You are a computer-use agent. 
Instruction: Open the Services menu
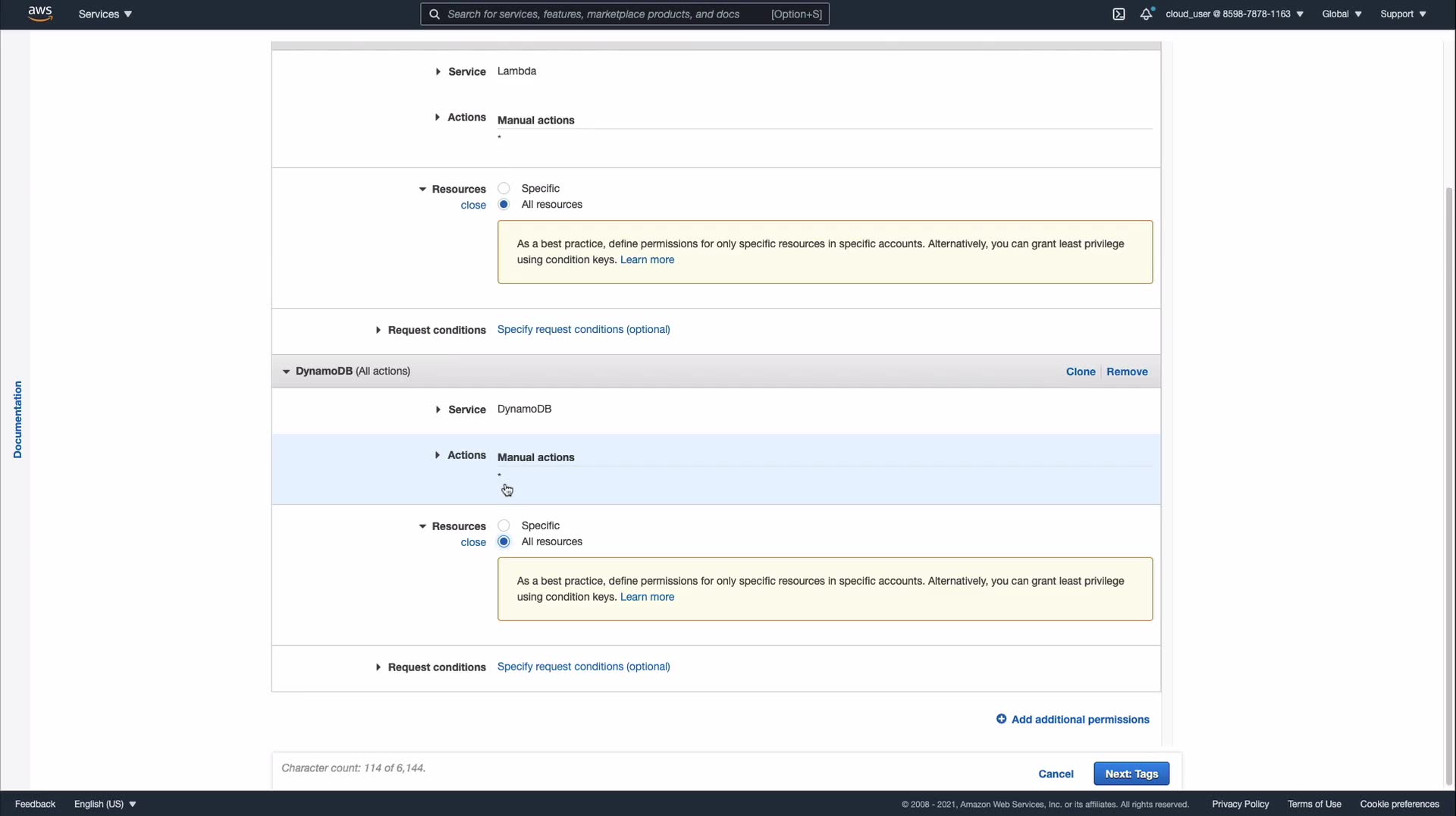105,14
